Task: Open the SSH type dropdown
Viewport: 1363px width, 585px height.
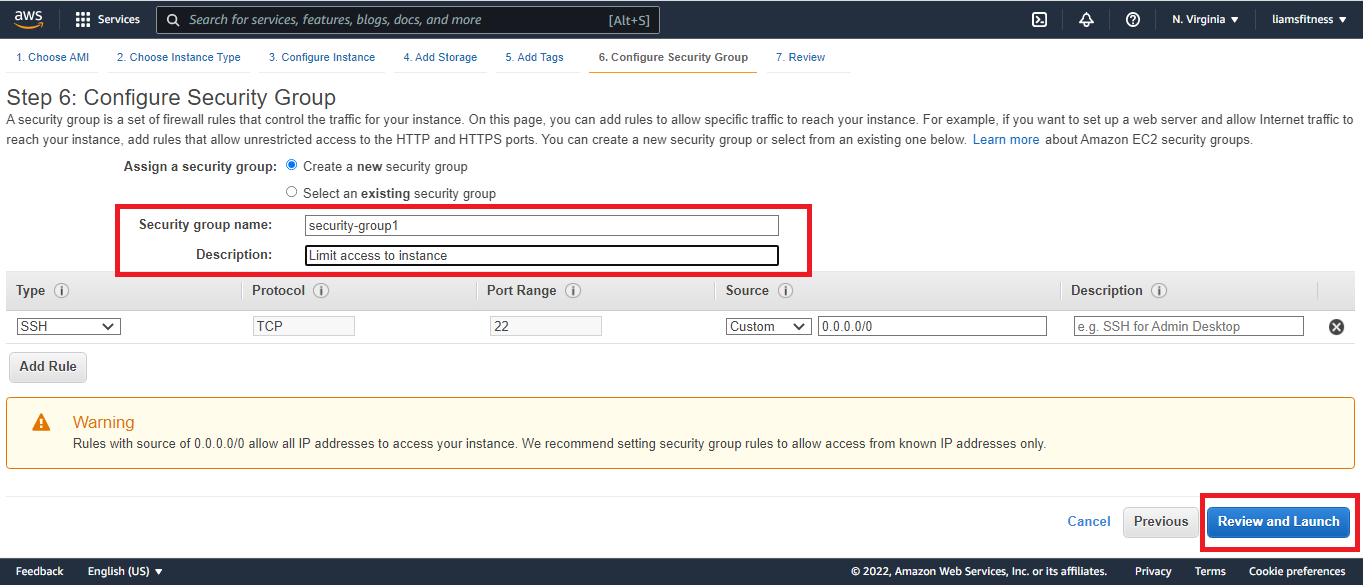Action: (69, 326)
